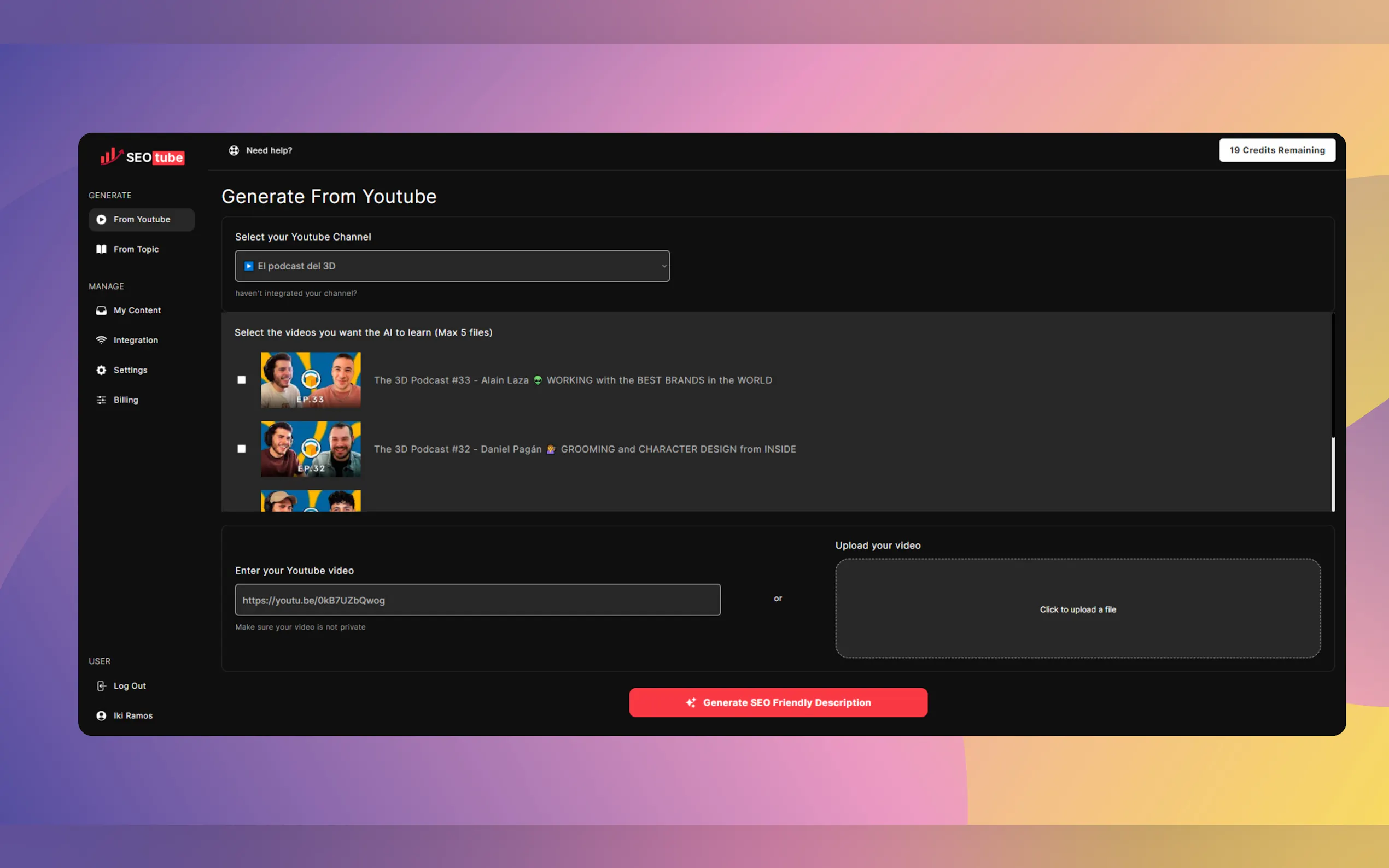The width and height of the screenshot is (1389, 868).
Task: Click the Log Out door icon
Action: [x=101, y=685]
